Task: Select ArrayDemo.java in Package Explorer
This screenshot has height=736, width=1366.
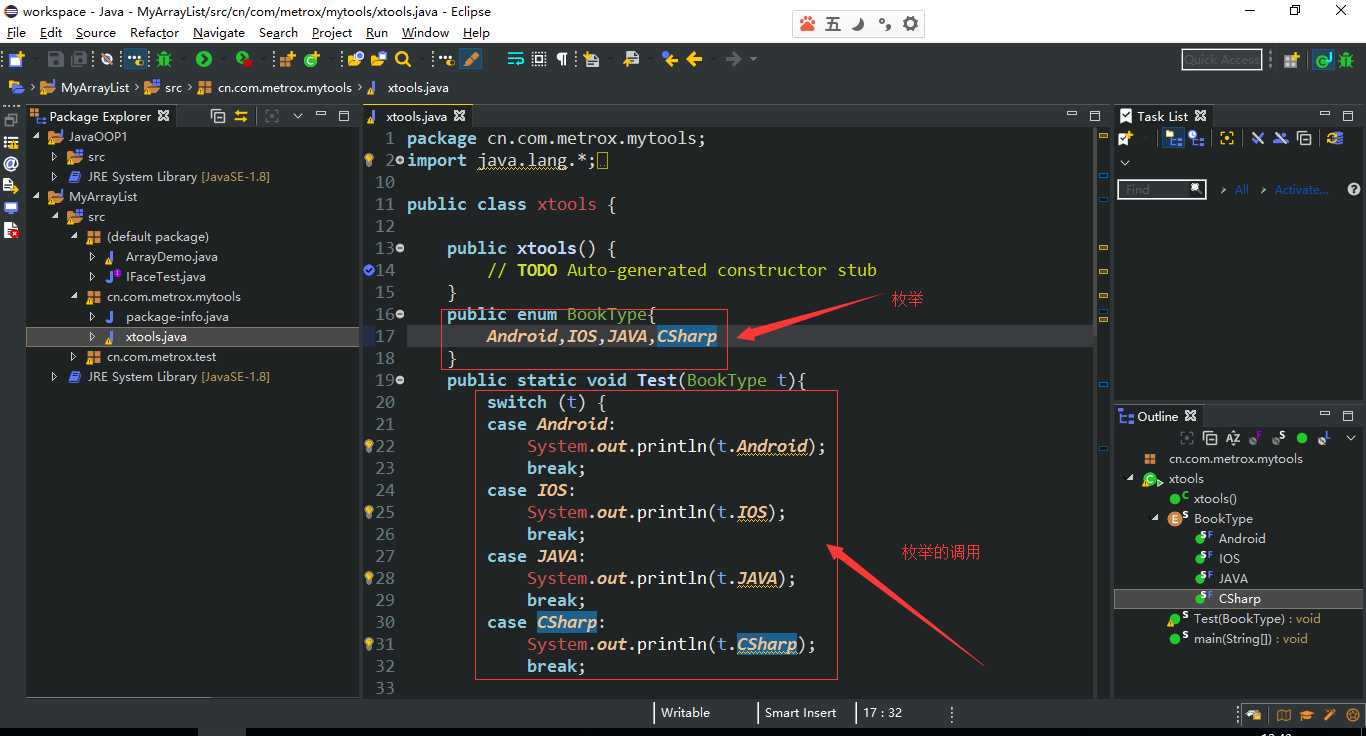Action: [172, 257]
